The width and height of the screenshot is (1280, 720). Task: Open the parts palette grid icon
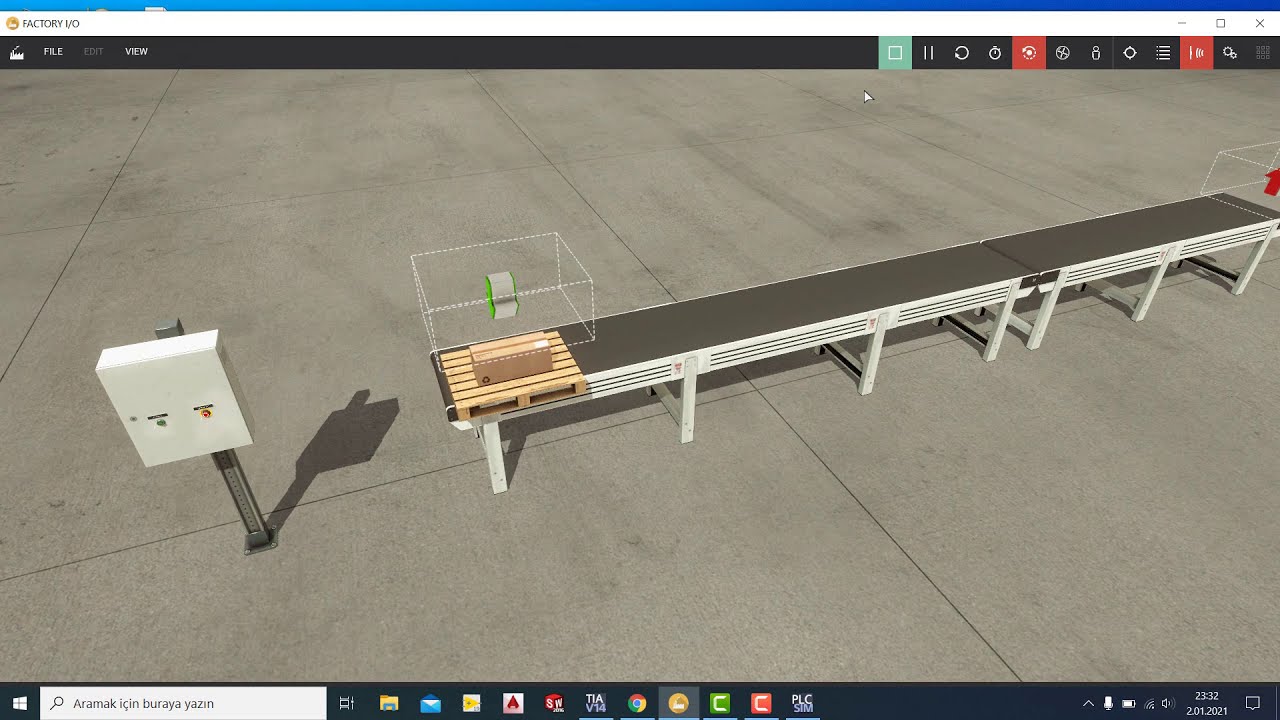click(1263, 53)
